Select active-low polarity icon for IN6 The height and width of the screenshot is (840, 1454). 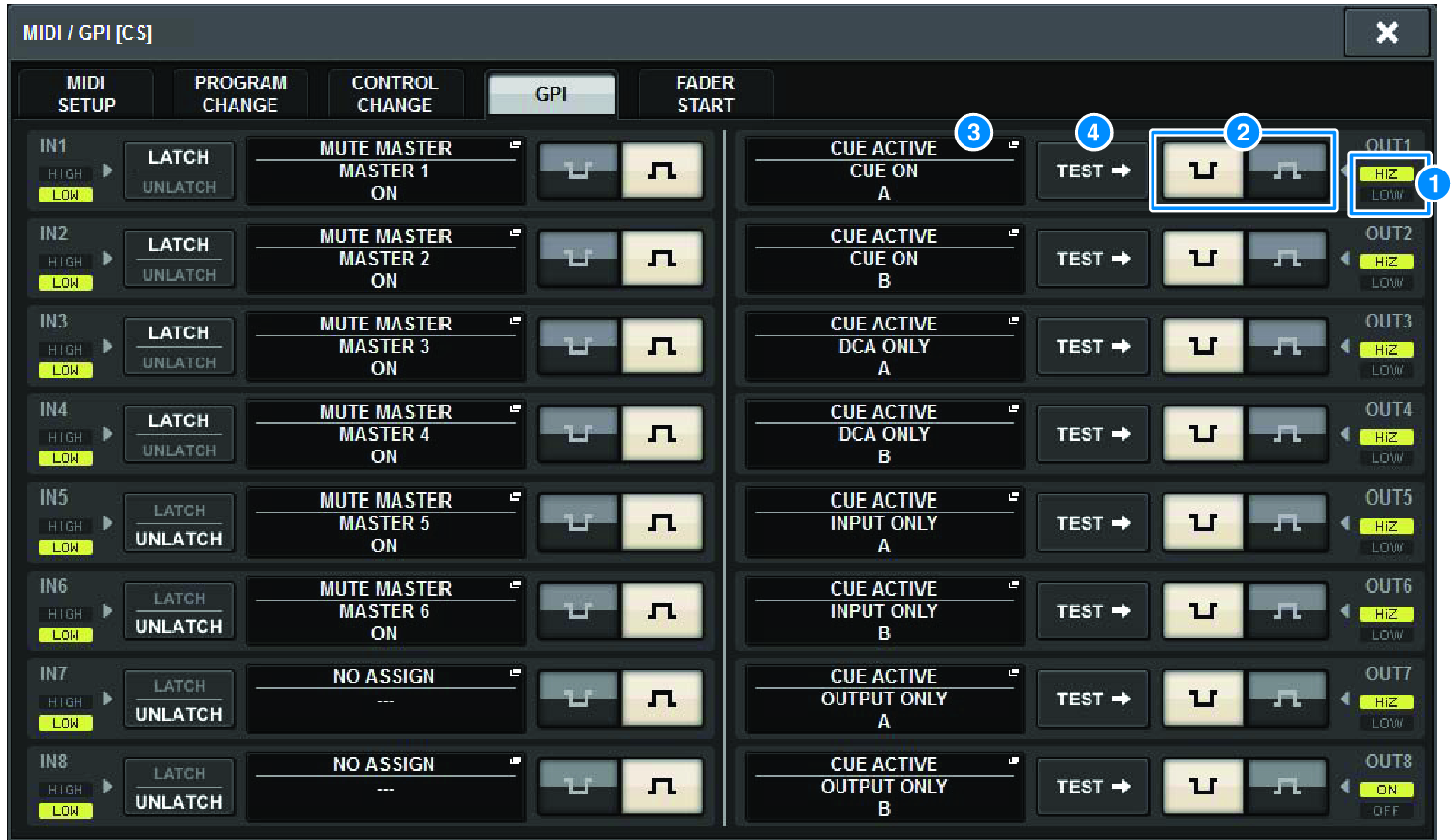tap(579, 611)
